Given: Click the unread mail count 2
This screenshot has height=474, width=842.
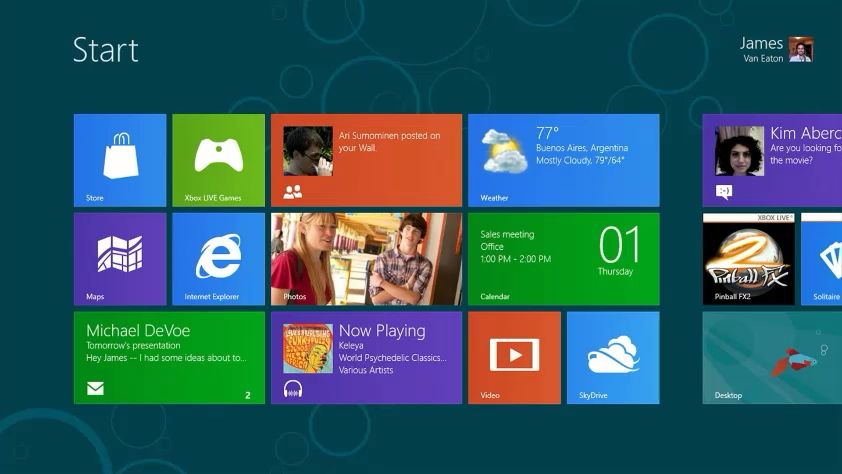Looking at the screenshot, I should pyautogui.click(x=248, y=395).
